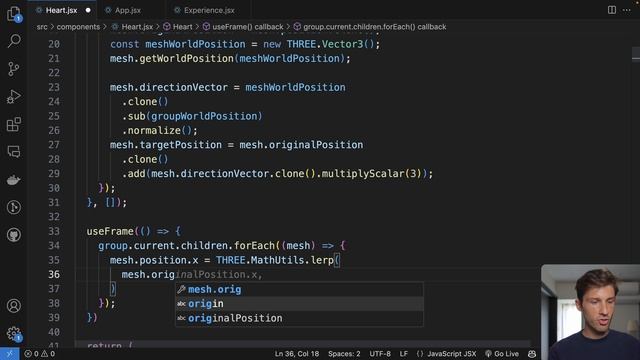Switch to the Experience.jsx tab
This screenshot has height=360, width=640.
point(209,10)
